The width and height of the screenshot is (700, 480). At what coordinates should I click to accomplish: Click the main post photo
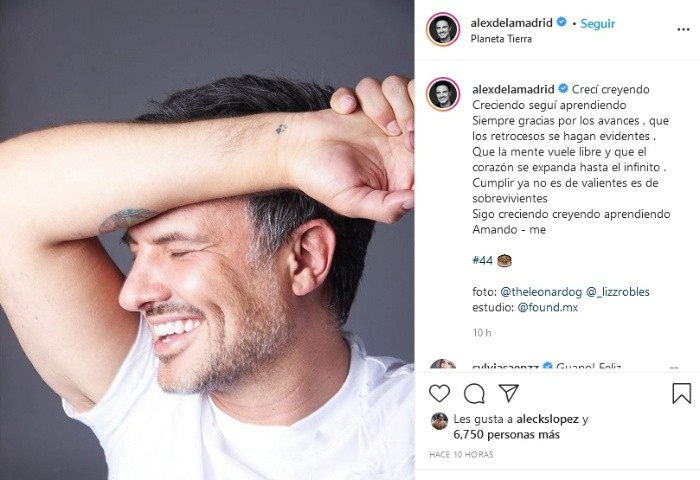point(207,240)
